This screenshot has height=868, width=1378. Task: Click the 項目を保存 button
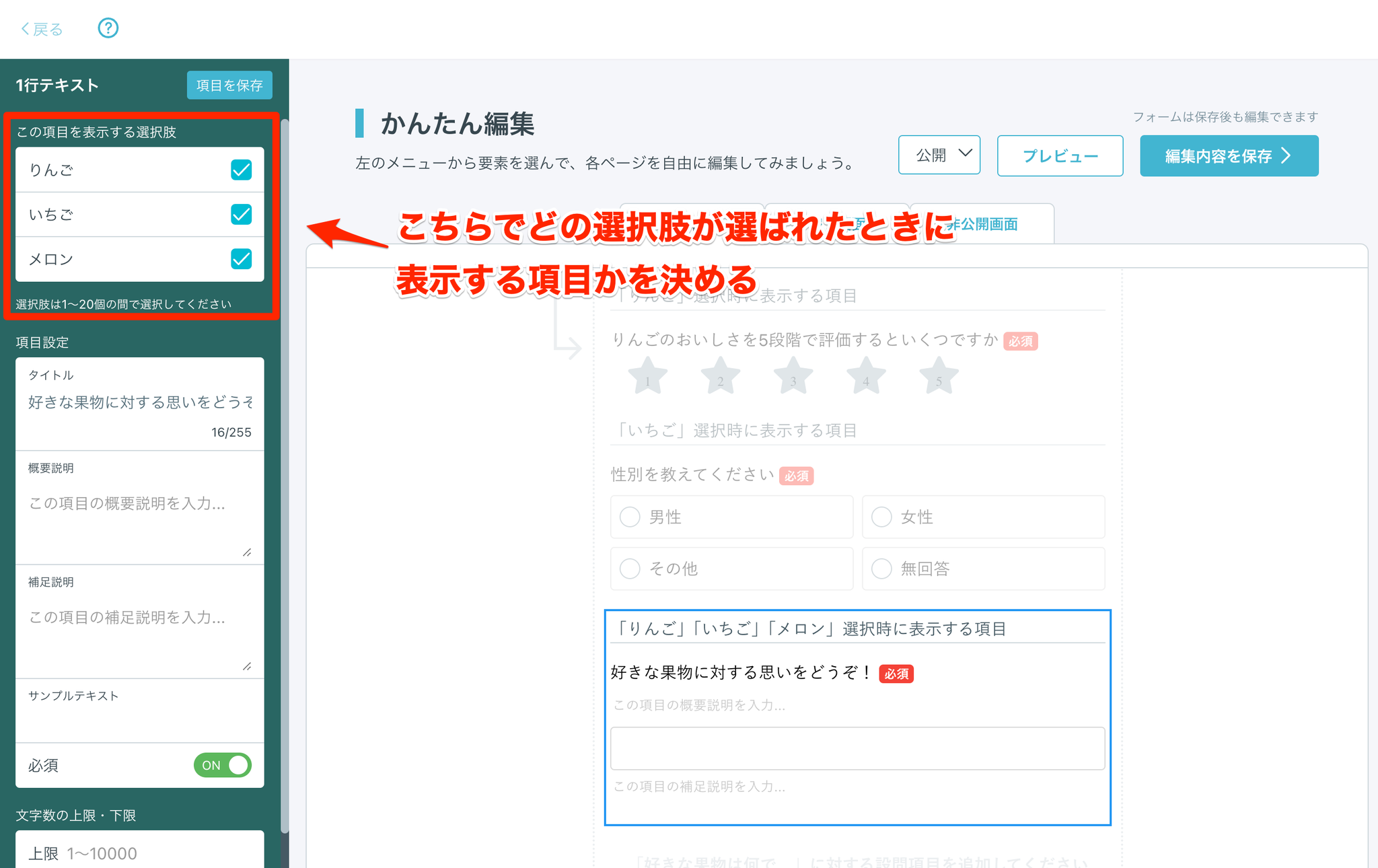click(x=229, y=85)
